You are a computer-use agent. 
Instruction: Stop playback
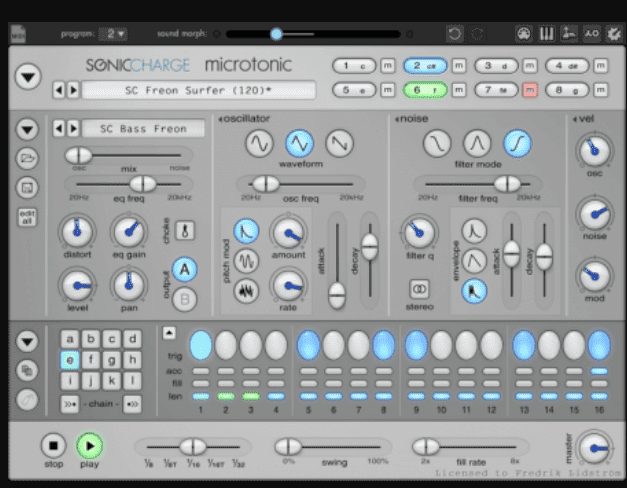[54, 445]
